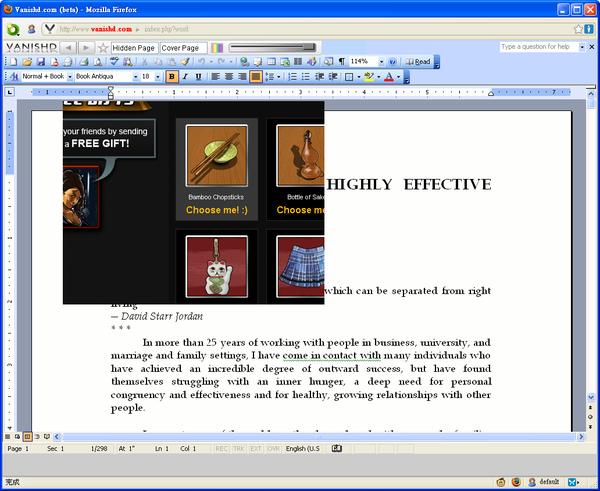This screenshot has width=600, height=491.
Task: Click the Vanishd opacity slider handle
Action: (310, 47)
